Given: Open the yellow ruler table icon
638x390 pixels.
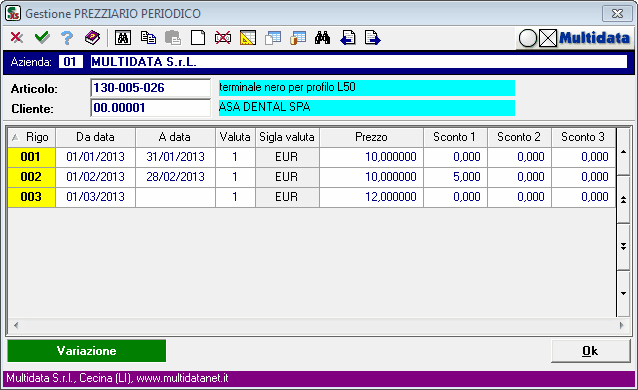Looking at the screenshot, I should [248, 38].
